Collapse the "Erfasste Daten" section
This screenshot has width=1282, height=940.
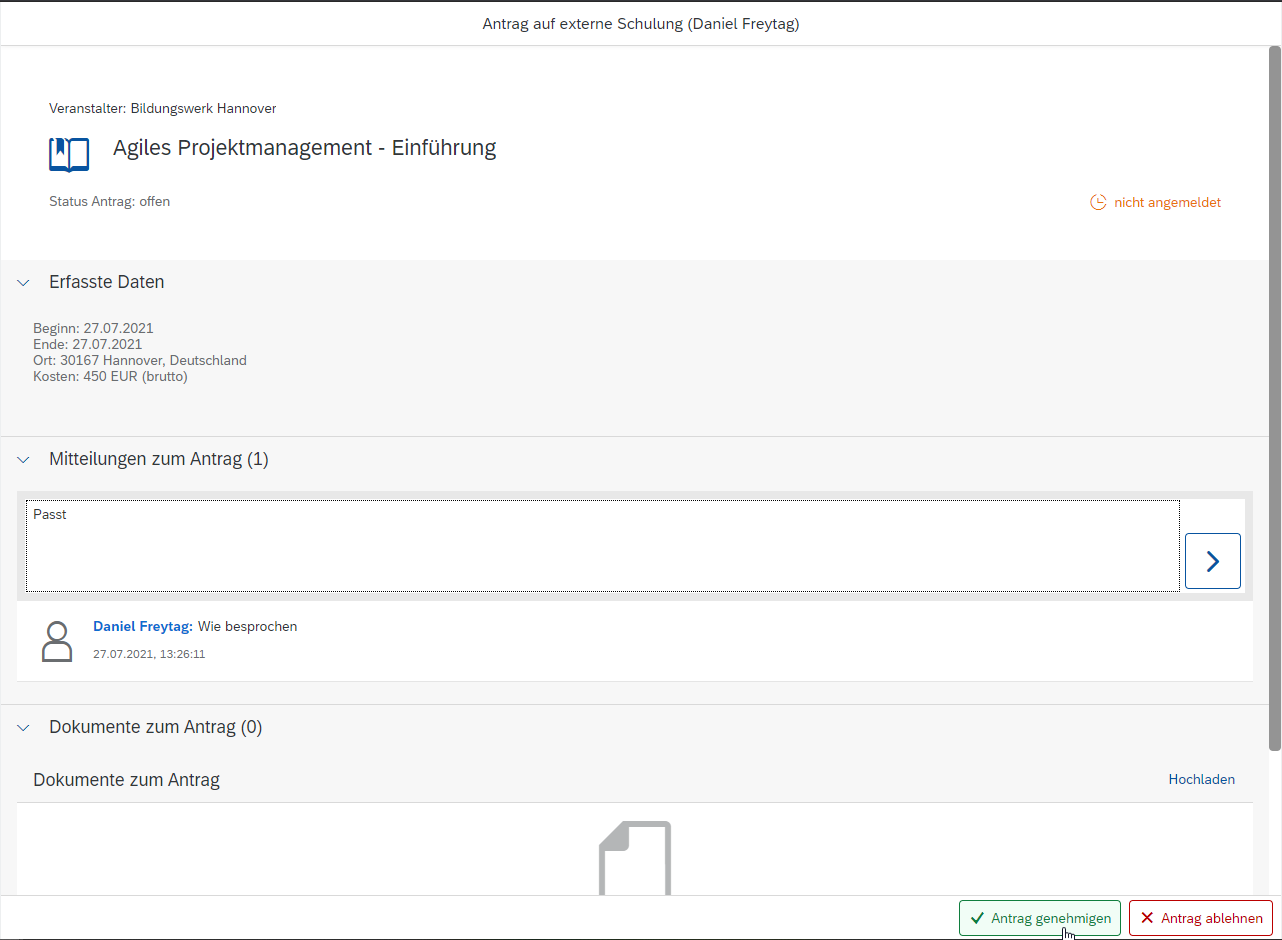pos(23,282)
